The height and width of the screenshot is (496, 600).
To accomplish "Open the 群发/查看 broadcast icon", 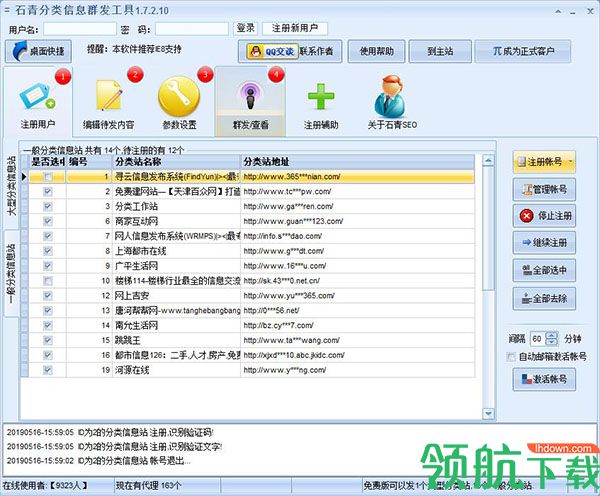I will coord(250,101).
